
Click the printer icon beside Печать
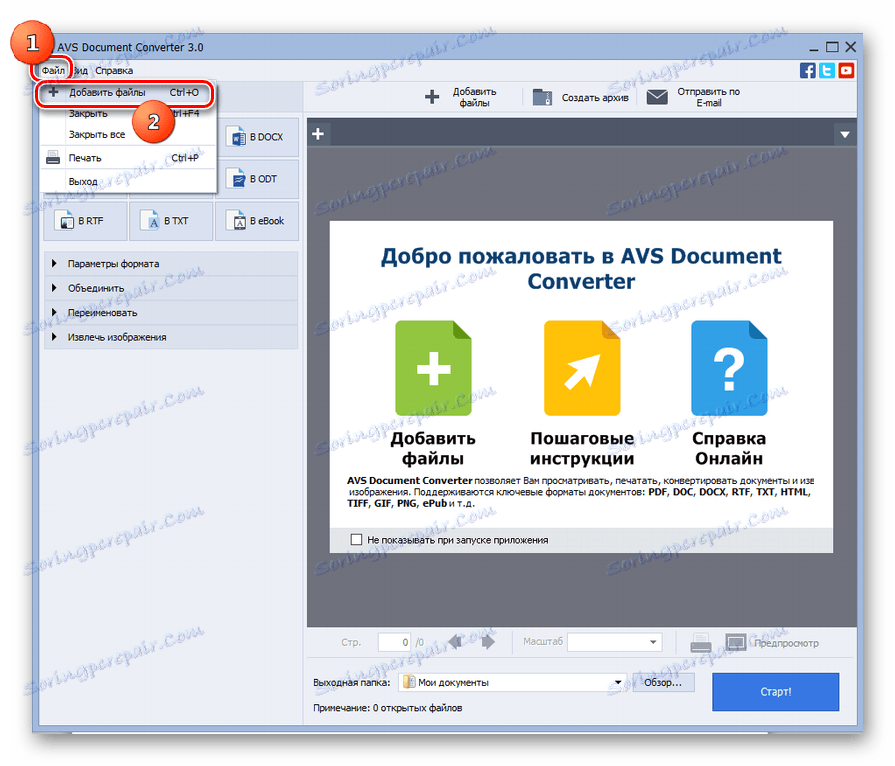[53, 158]
